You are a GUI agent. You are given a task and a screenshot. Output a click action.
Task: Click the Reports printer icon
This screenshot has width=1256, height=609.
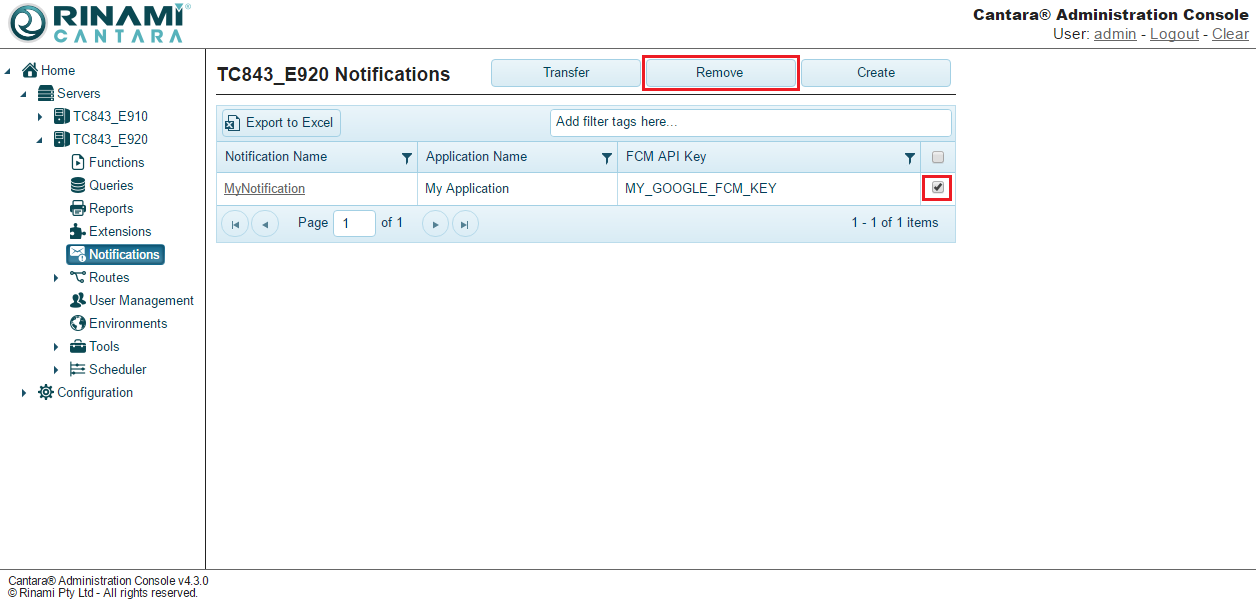(x=78, y=208)
